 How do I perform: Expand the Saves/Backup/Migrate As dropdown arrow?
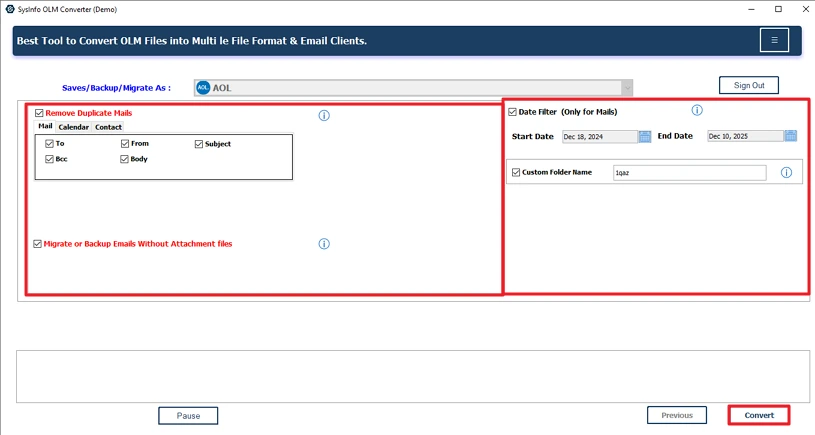point(627,88)
